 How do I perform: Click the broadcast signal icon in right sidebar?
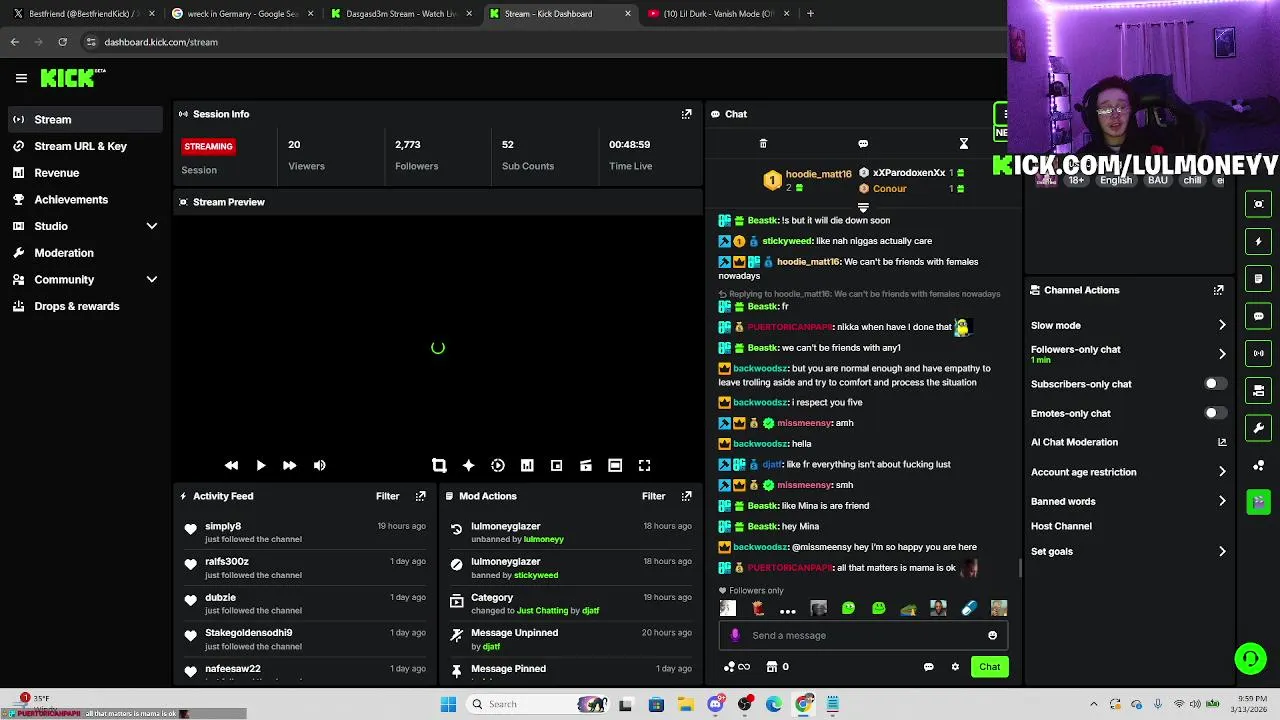[x=1258, y=353]
